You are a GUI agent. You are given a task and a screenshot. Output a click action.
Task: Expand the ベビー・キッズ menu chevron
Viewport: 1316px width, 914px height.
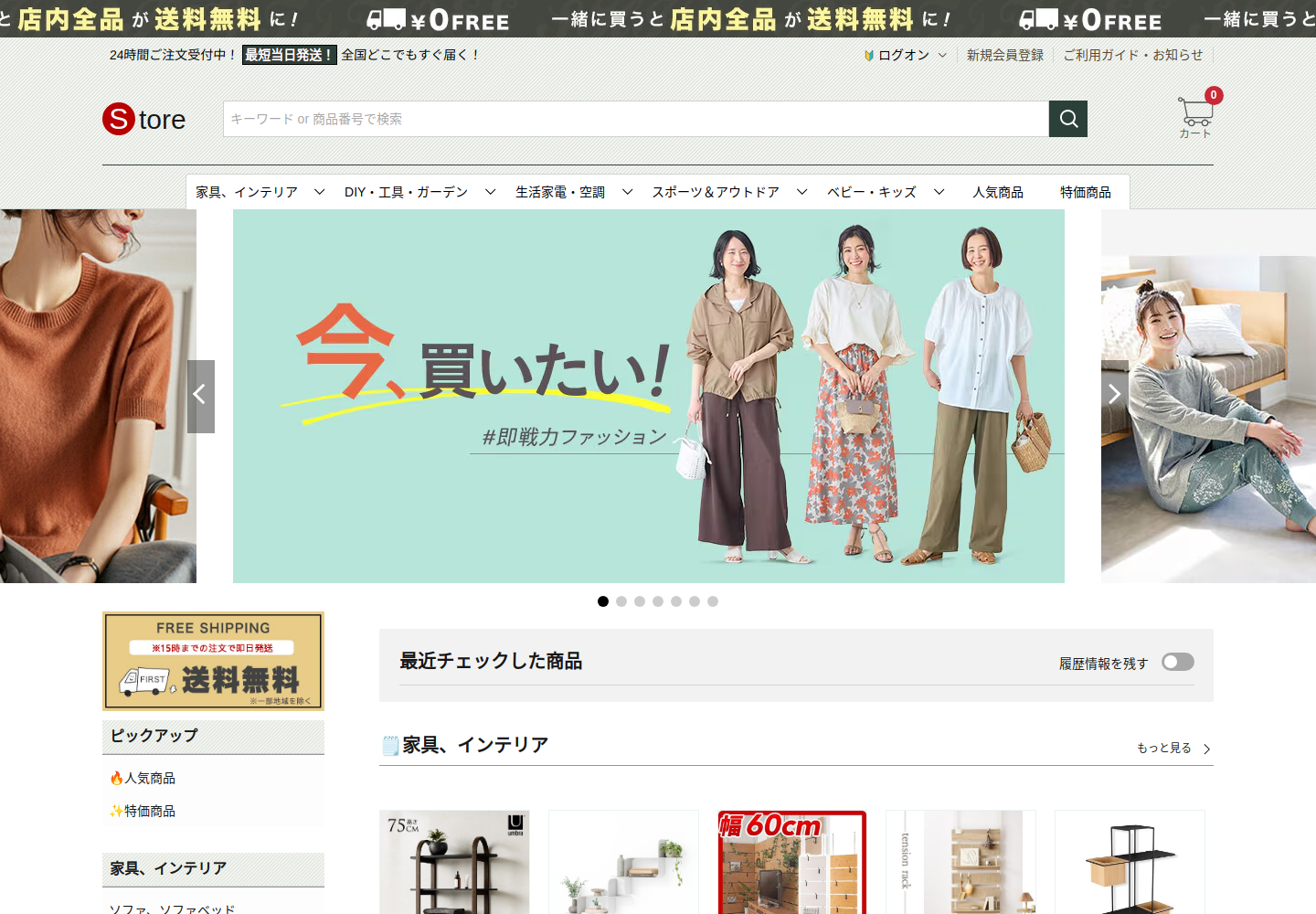(x=939, y=192)
